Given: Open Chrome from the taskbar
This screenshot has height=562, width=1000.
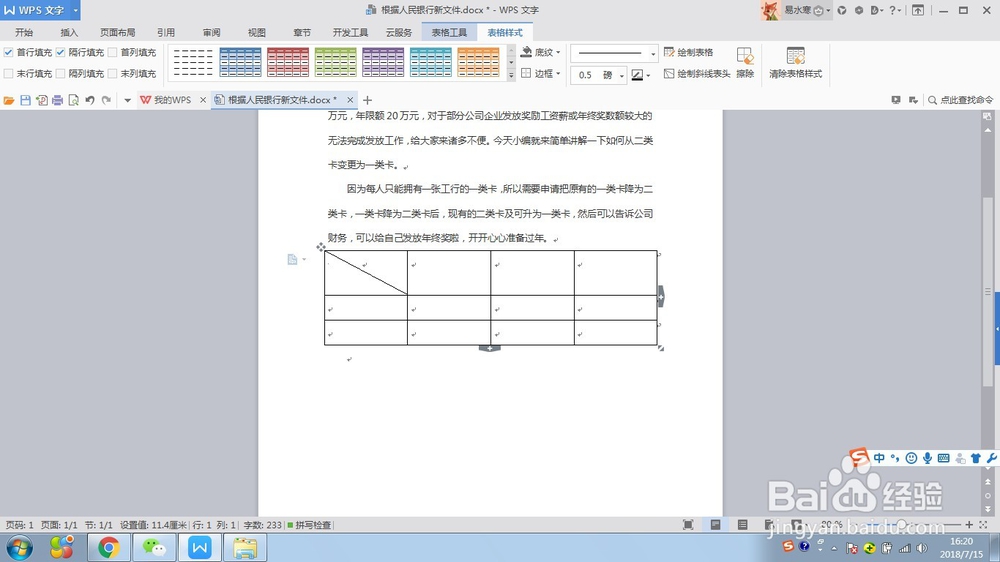Looking at the screenshot, I should click(108, 547).
